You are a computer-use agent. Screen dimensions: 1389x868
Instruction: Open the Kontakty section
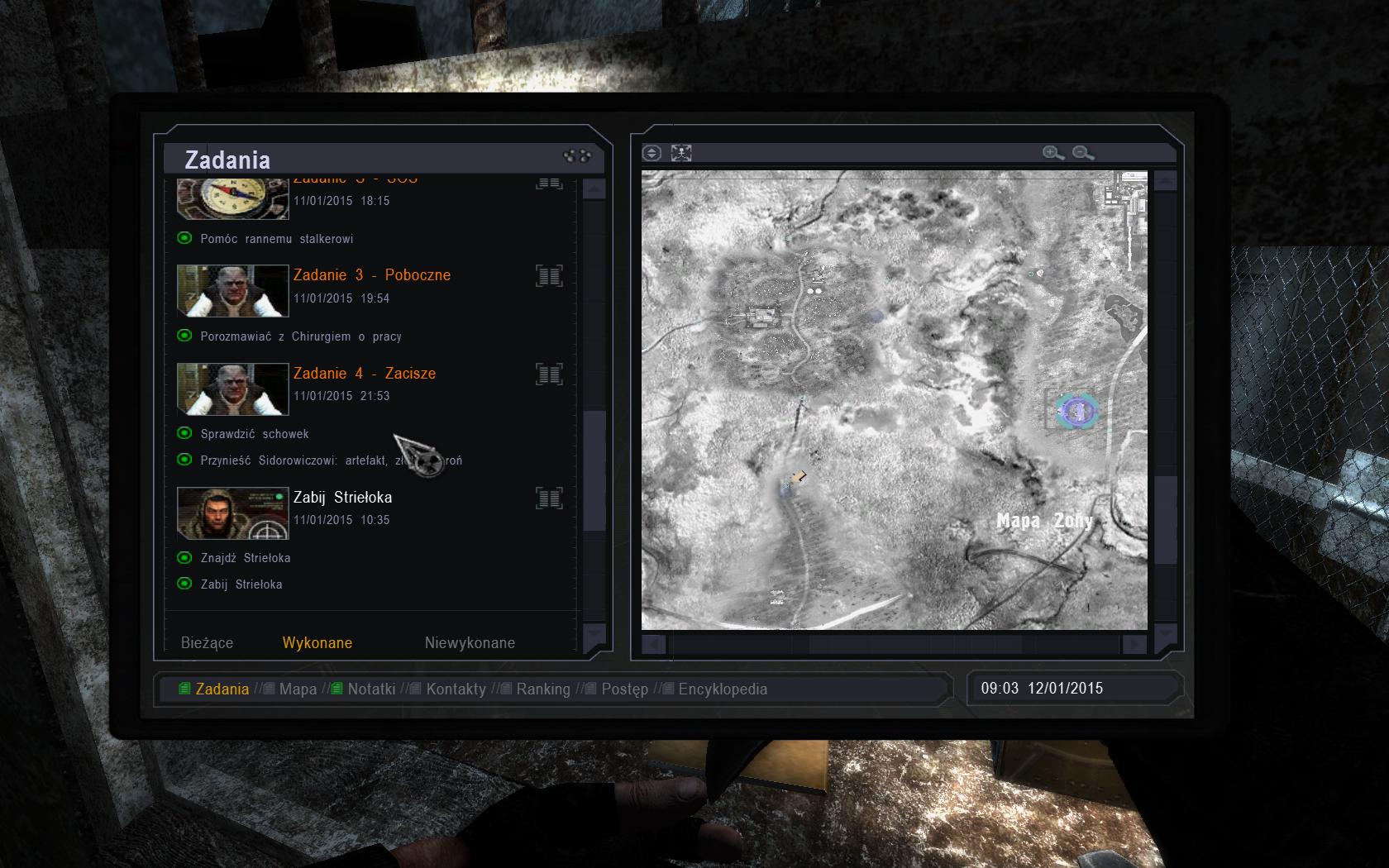448,689
